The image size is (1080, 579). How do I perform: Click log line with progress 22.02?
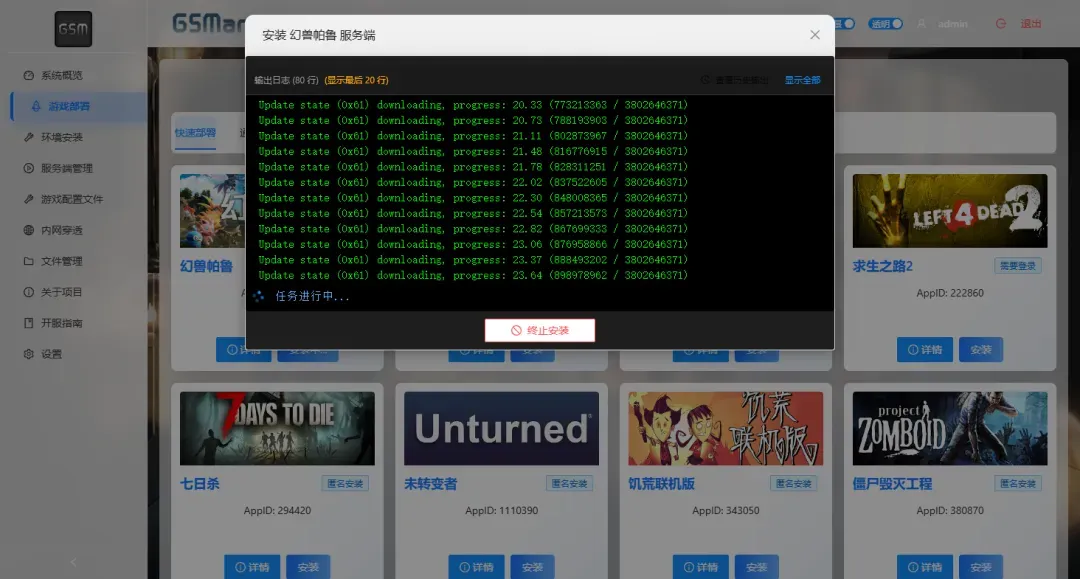(x=473, y=182)
